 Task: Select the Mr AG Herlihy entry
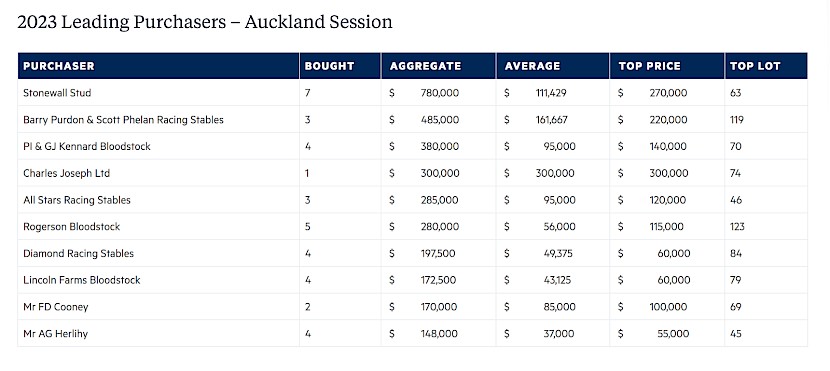tap(56, 334)
